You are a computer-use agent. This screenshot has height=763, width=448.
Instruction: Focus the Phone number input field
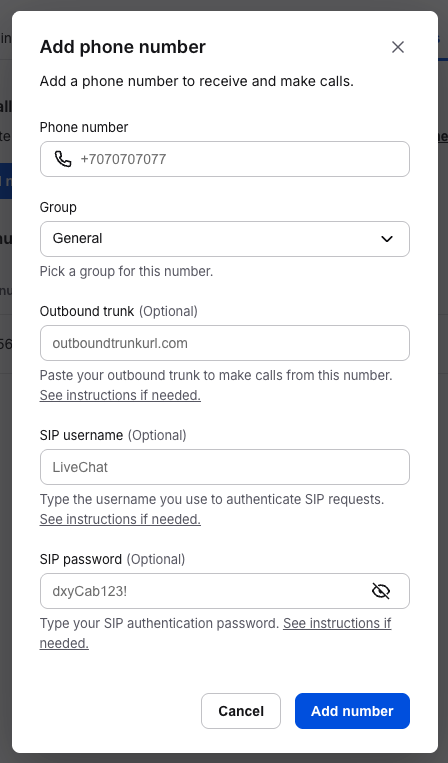(225, 159)
